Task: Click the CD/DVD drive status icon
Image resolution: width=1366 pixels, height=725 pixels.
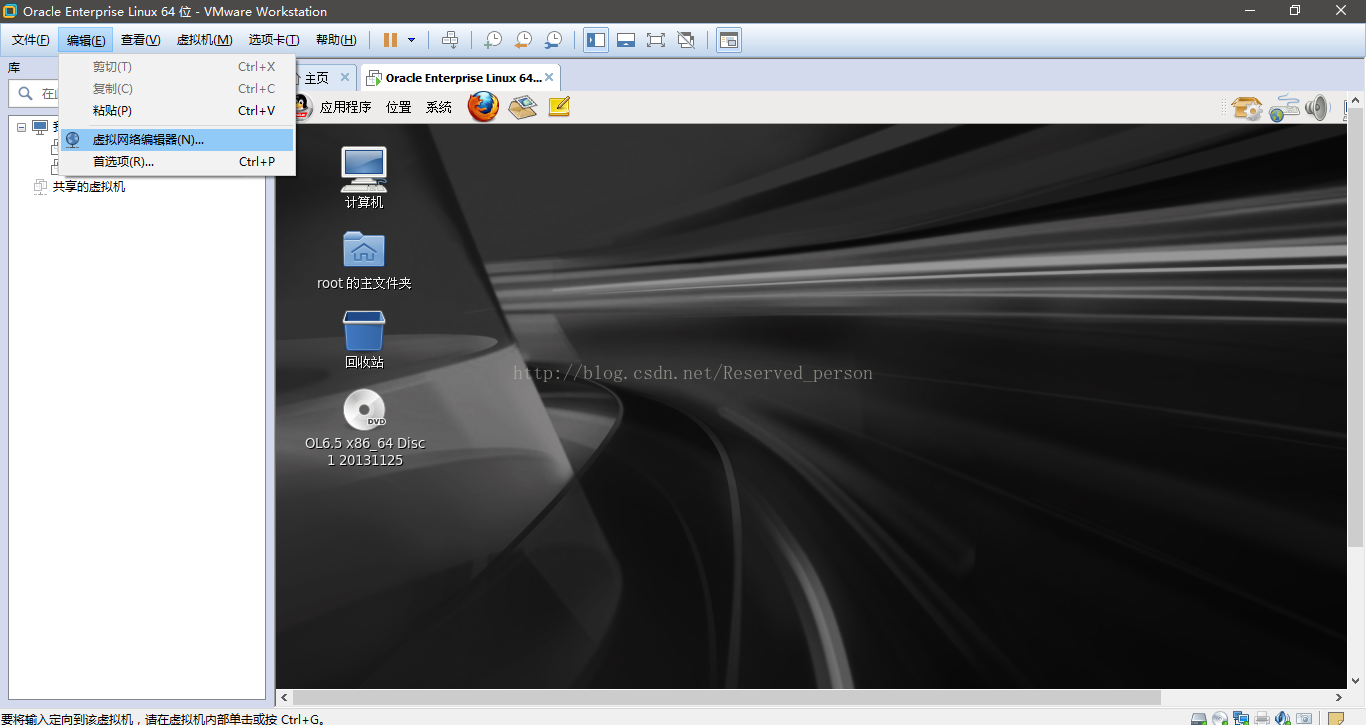Action: [x=1220, y=717]
